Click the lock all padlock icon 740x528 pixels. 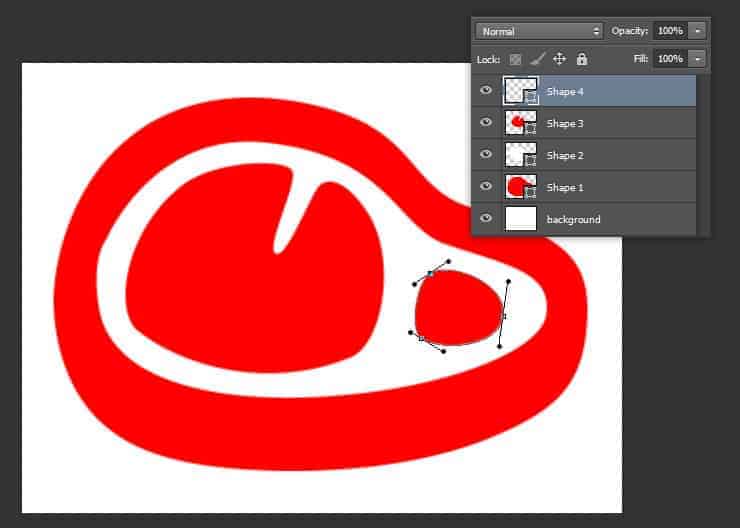click(582, 59)
